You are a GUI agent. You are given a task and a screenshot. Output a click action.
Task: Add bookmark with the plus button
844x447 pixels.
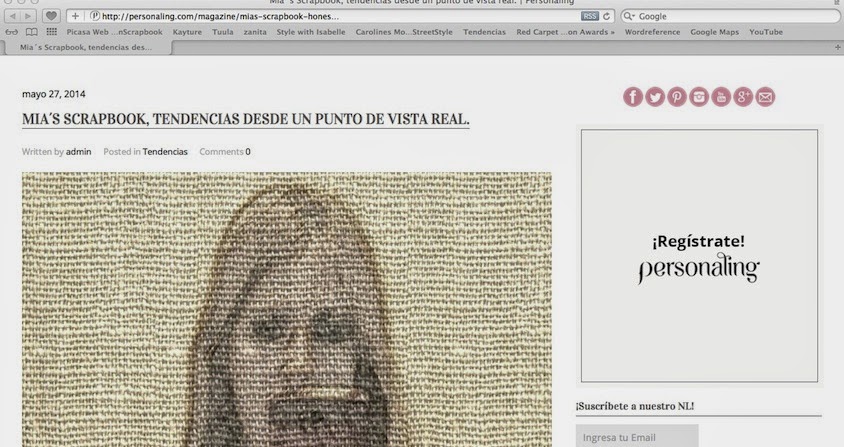coord(75,16)
